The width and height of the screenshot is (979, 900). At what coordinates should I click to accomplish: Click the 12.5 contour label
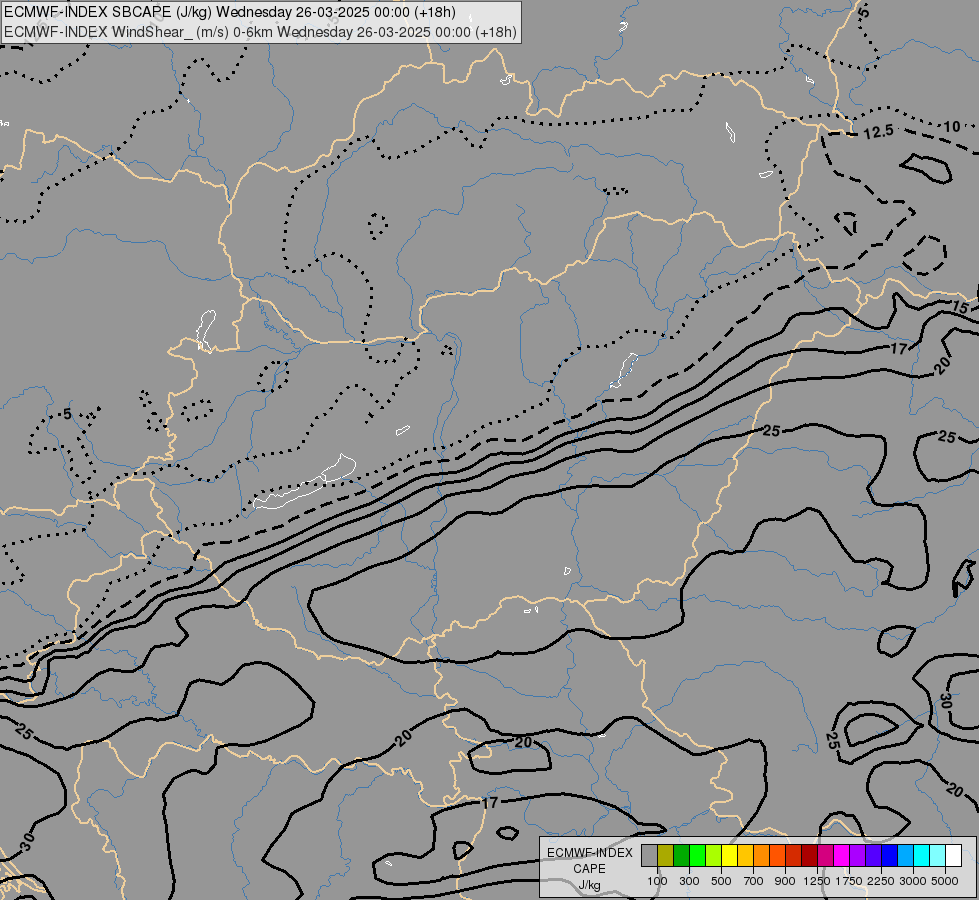878,132
